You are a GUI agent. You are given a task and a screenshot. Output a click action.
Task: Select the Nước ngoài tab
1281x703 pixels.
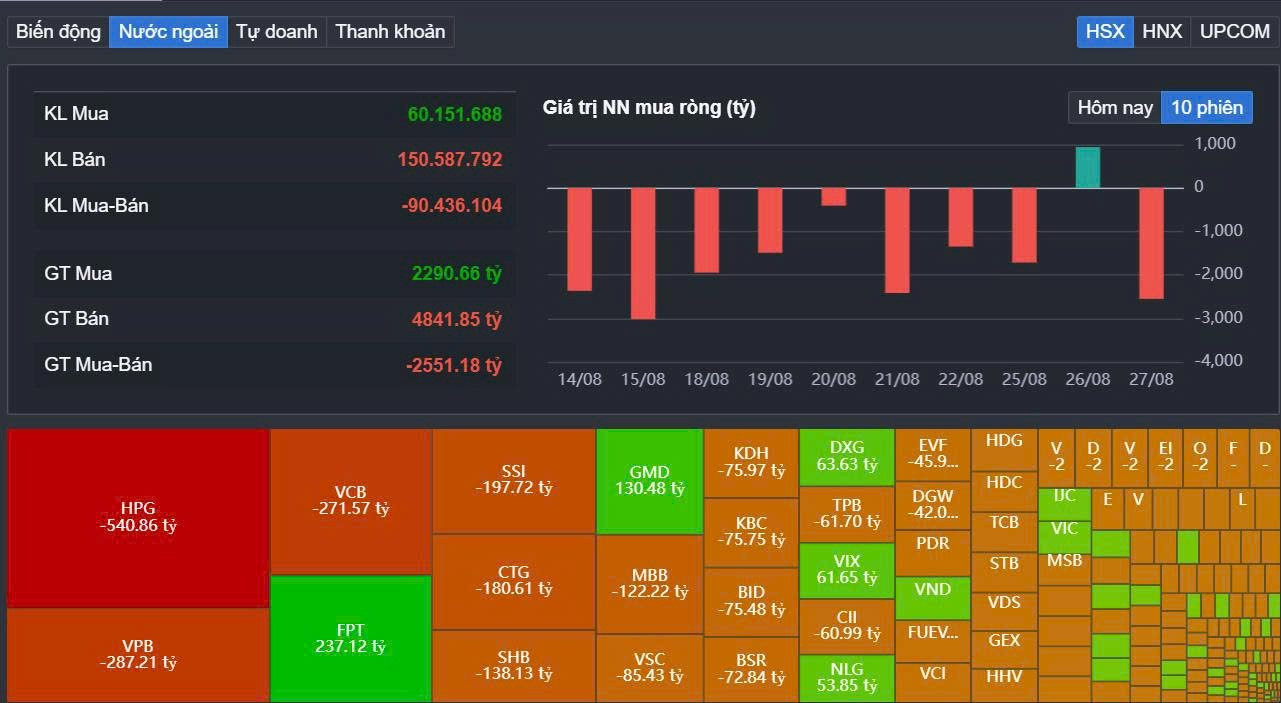coord(168,32)
